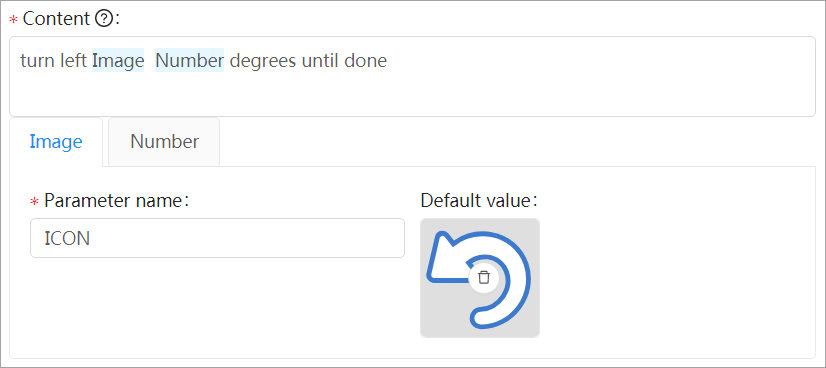The height and width of the screenshot is (368, 826).
Task: Select the turn-left arrow default image
Action: 480,278
